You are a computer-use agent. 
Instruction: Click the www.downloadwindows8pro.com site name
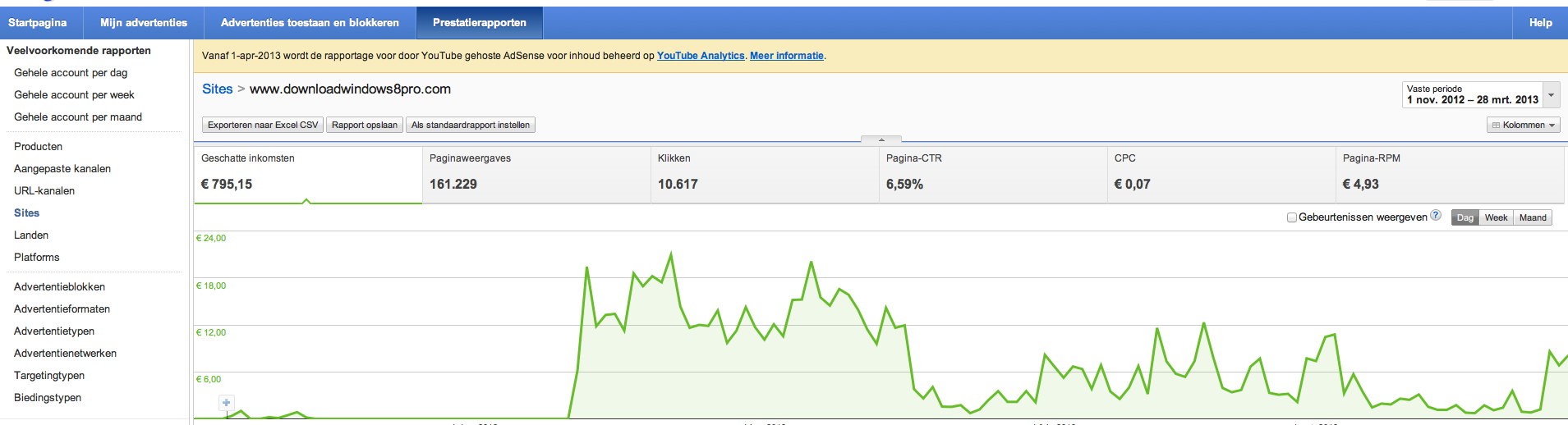coord(350,89)
